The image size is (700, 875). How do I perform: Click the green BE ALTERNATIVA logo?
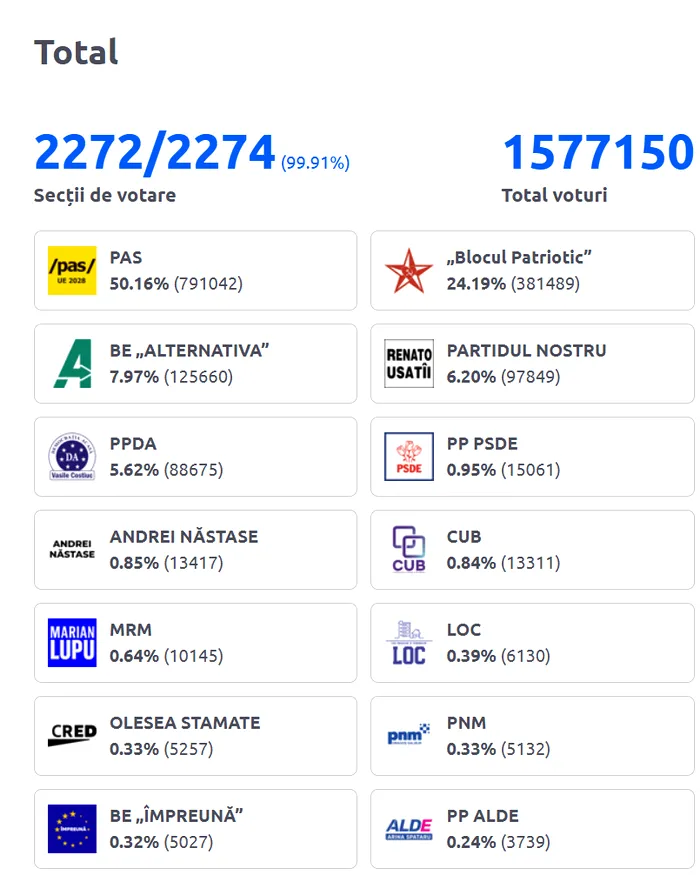72,364
